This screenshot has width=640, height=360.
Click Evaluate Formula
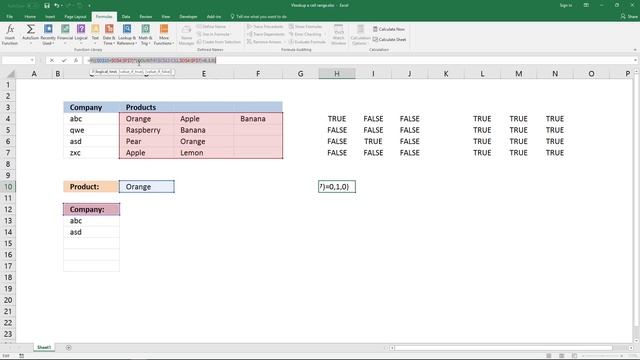pos(307,42)
